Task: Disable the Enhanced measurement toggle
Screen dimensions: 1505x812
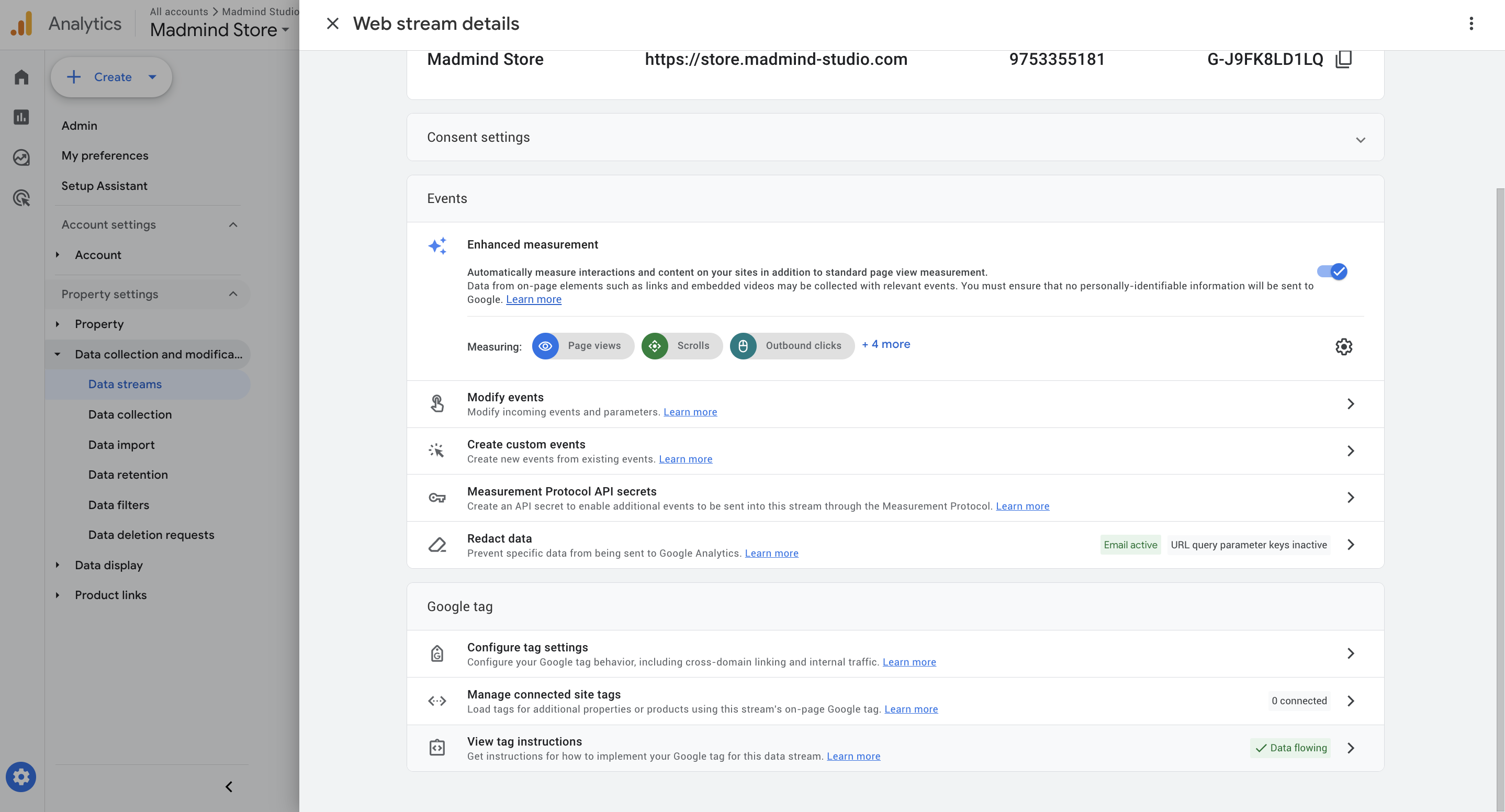Action: 1332,272
